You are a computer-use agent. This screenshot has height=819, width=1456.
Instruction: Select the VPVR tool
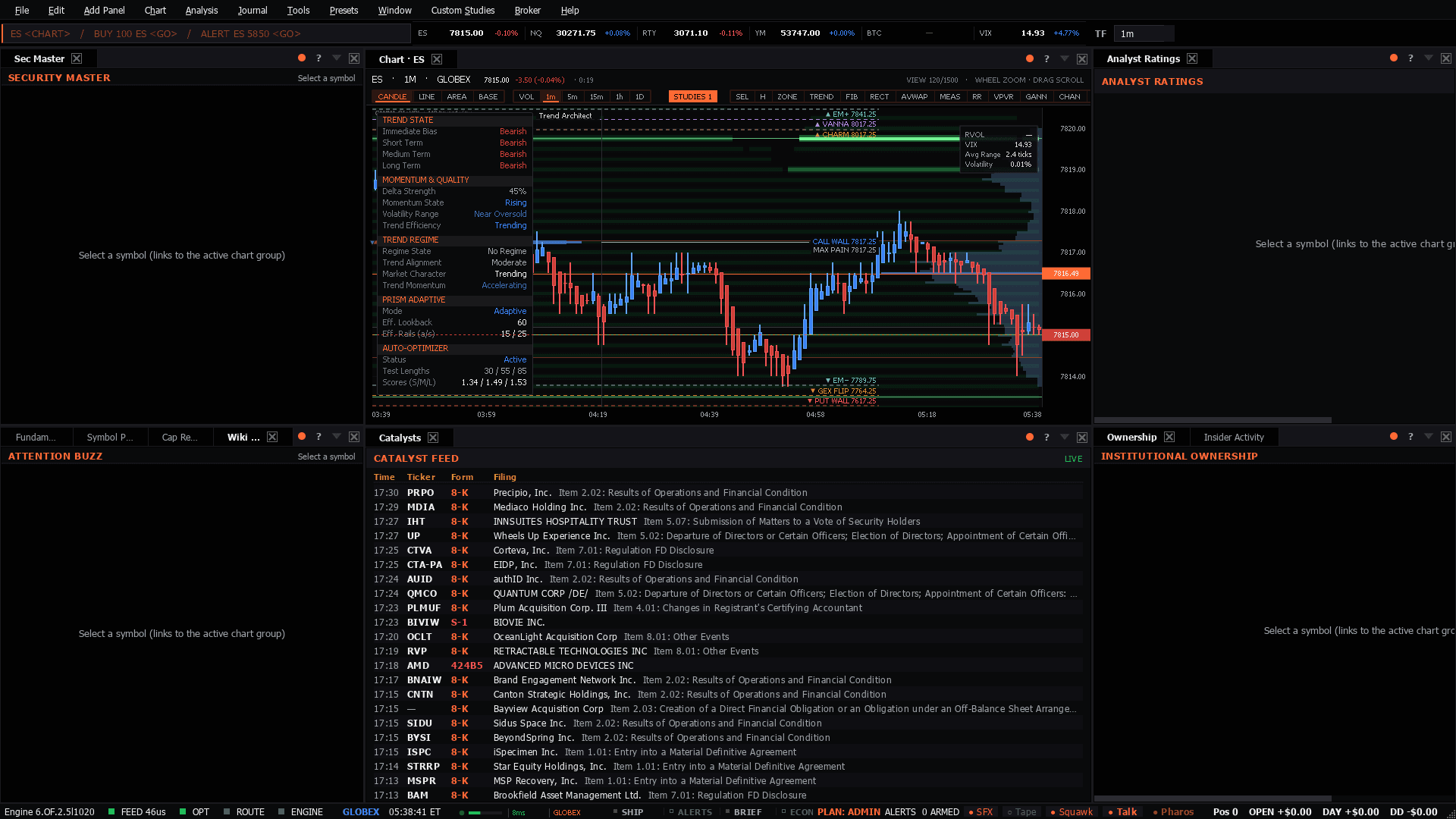click(x=1003, y=96)
